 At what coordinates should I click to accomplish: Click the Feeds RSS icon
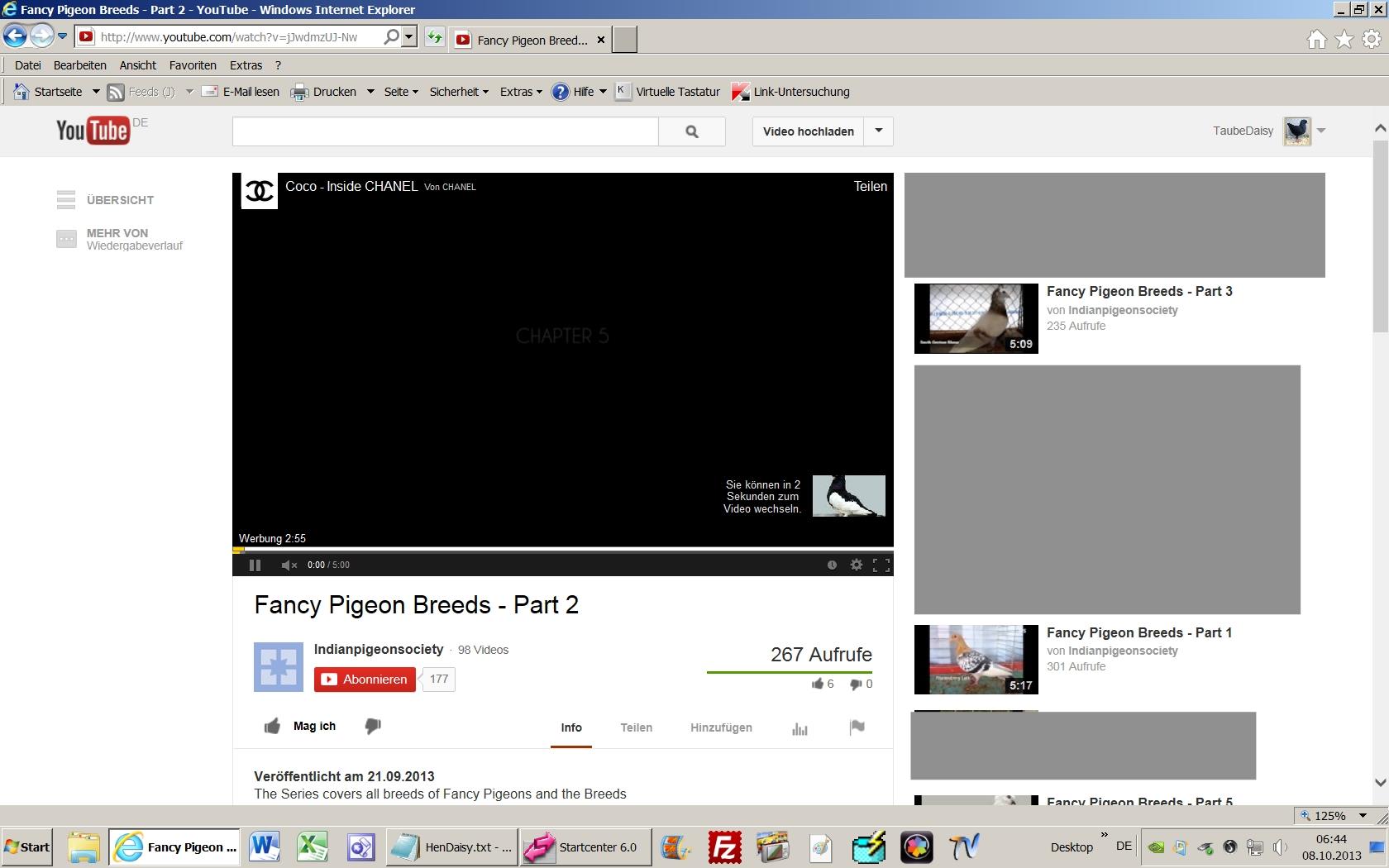coord(116,92)
